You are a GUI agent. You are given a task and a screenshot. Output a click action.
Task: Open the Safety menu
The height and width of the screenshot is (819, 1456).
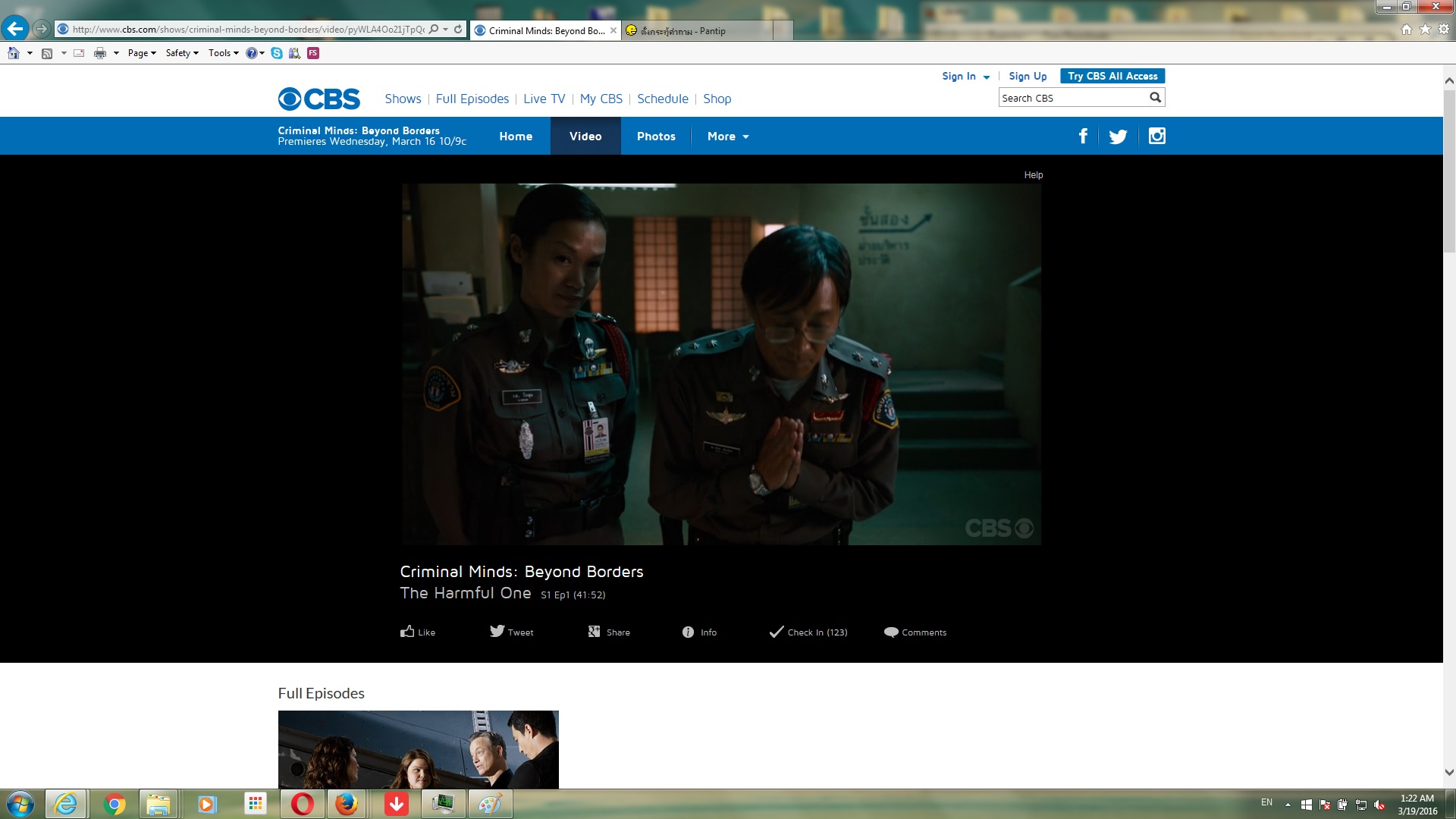(182, 53)
